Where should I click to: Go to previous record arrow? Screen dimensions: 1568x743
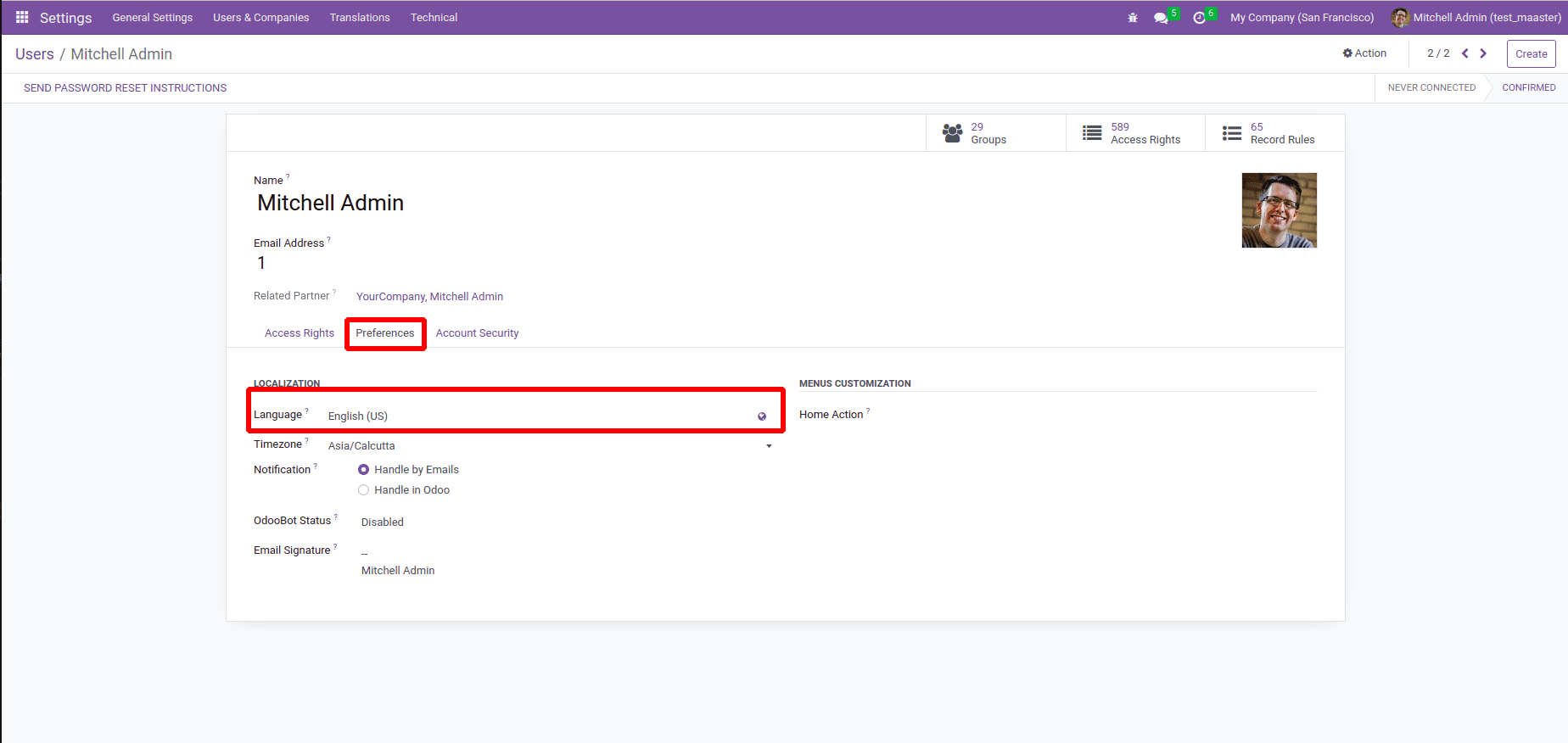pos(1465,53)
